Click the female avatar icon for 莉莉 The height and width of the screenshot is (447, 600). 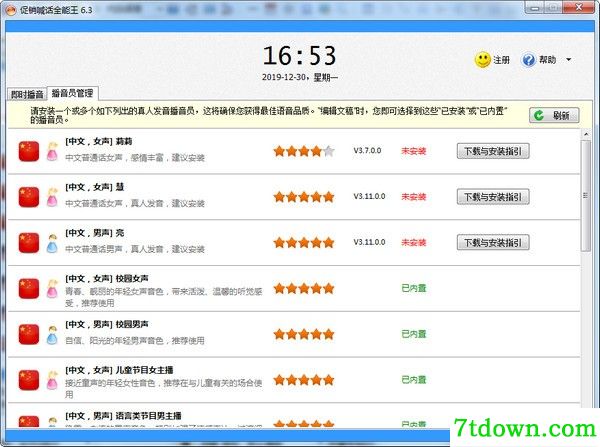coord(52,152)
